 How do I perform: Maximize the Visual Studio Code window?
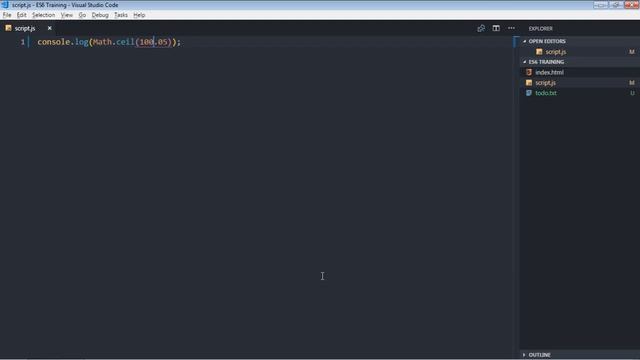tap(616, 4)
